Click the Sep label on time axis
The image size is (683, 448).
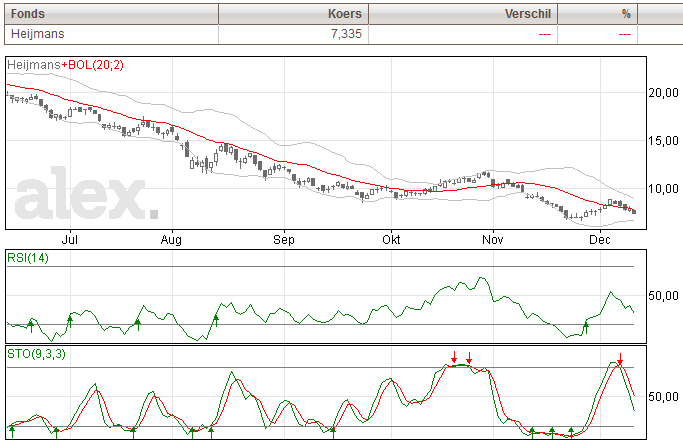[x=284, y=240]
